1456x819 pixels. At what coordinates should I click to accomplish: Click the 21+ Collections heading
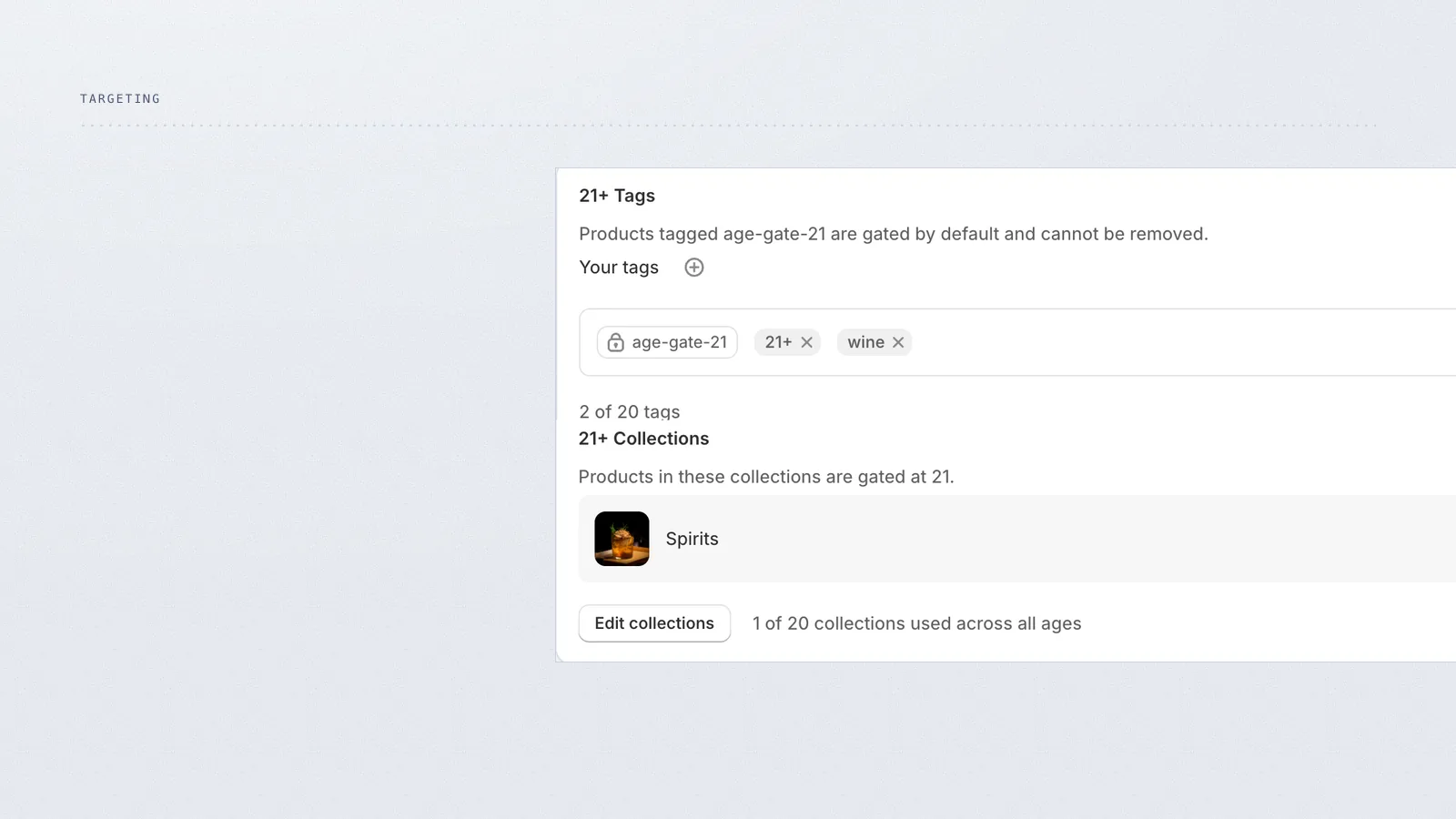[x=643, y=439]
